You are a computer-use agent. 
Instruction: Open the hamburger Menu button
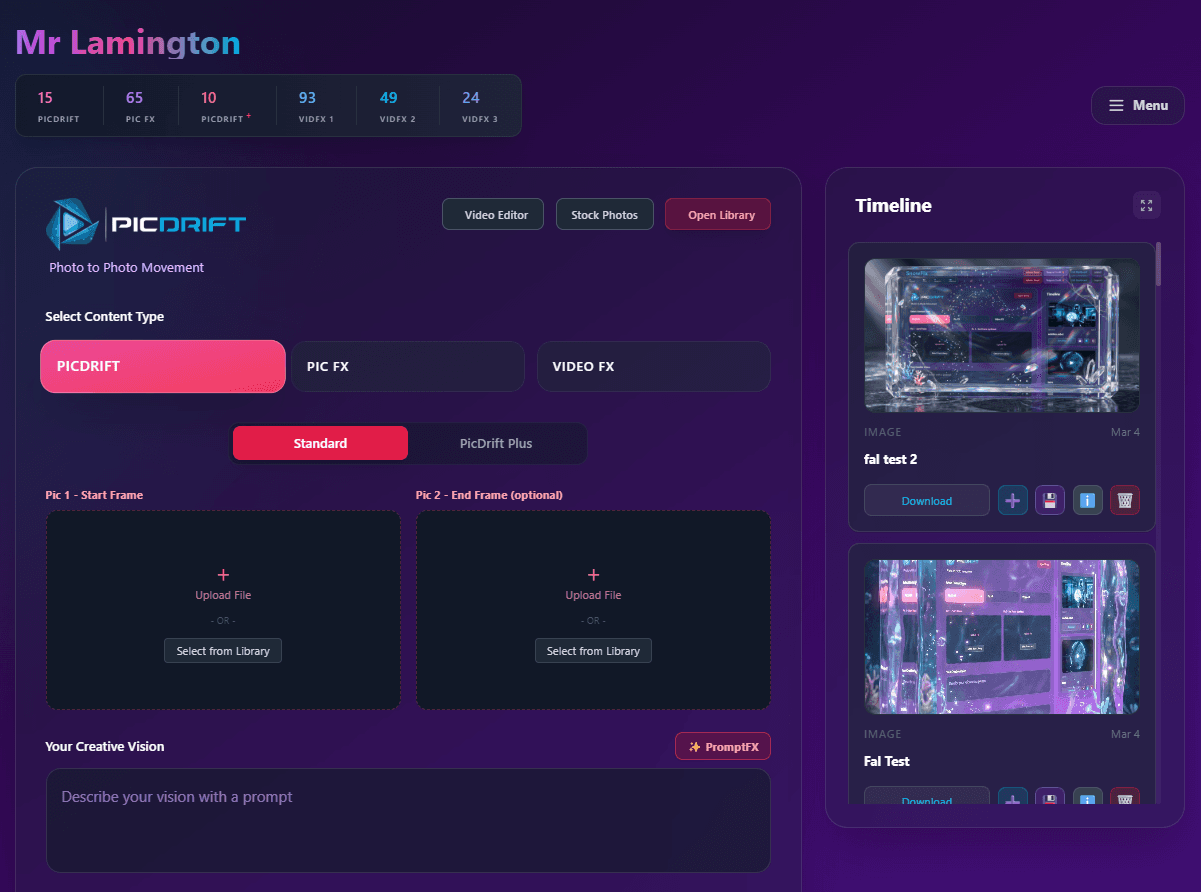pos(1137,105)
